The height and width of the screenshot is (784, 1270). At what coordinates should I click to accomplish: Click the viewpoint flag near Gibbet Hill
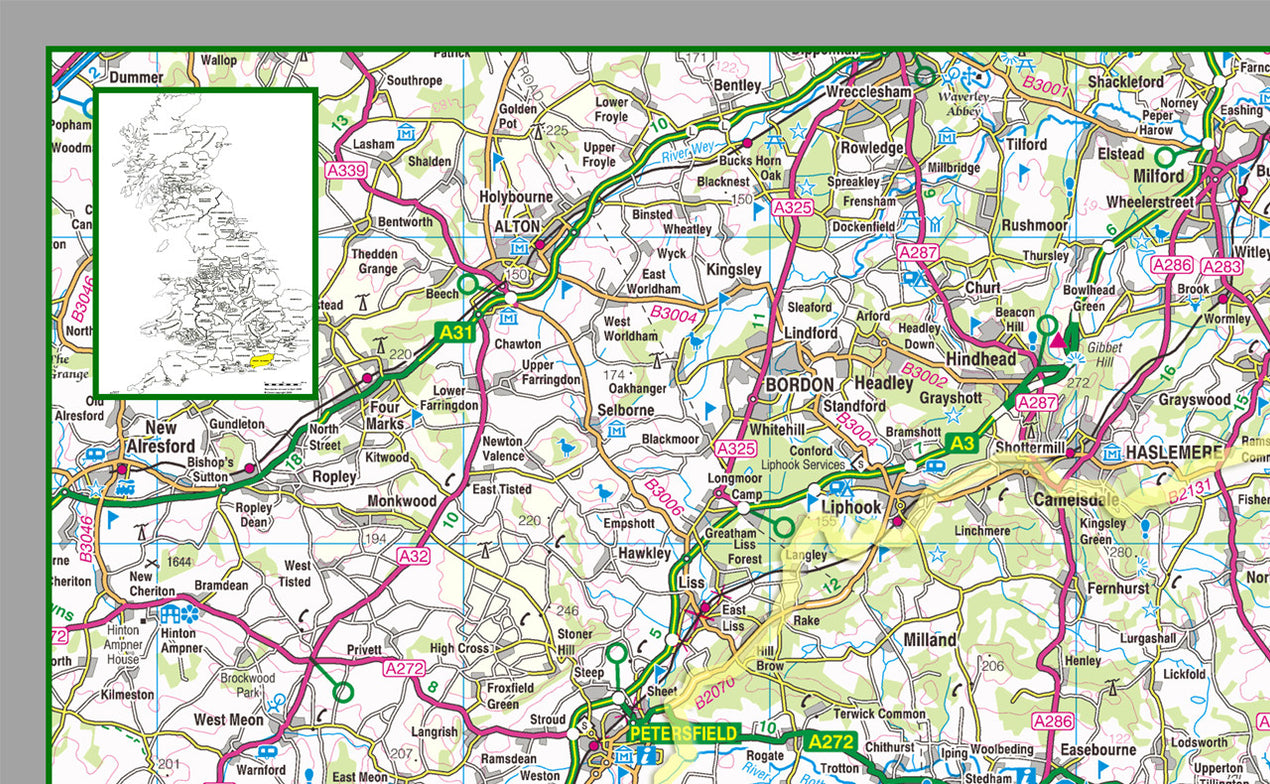coord(1075,358)
